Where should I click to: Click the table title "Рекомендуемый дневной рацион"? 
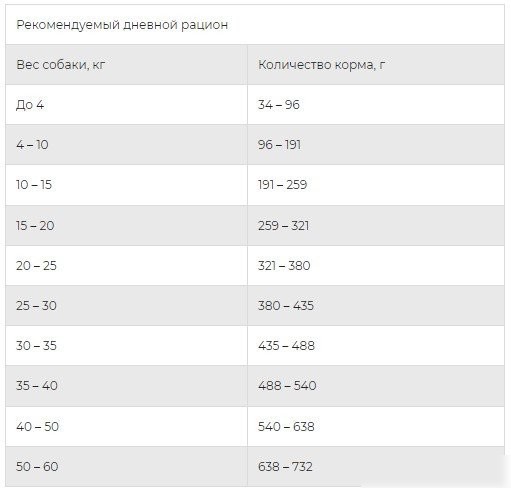(122, 25)
